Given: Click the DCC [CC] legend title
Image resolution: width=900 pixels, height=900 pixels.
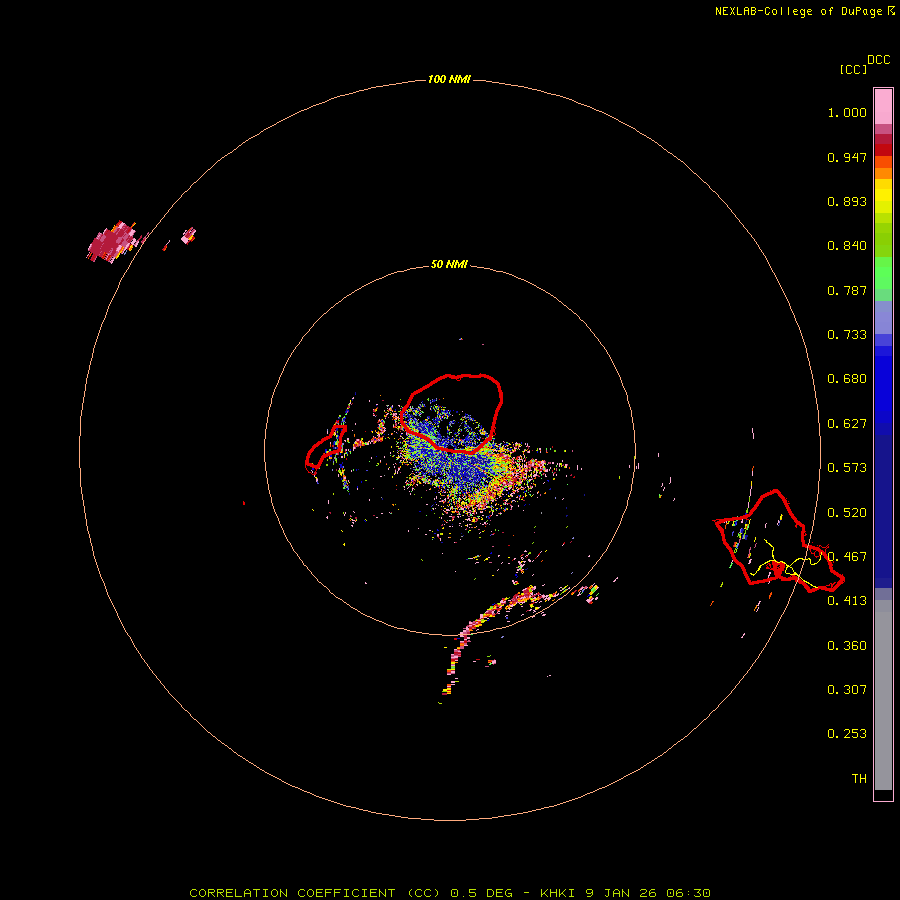Looking at the screenshot, I should 864,64.
